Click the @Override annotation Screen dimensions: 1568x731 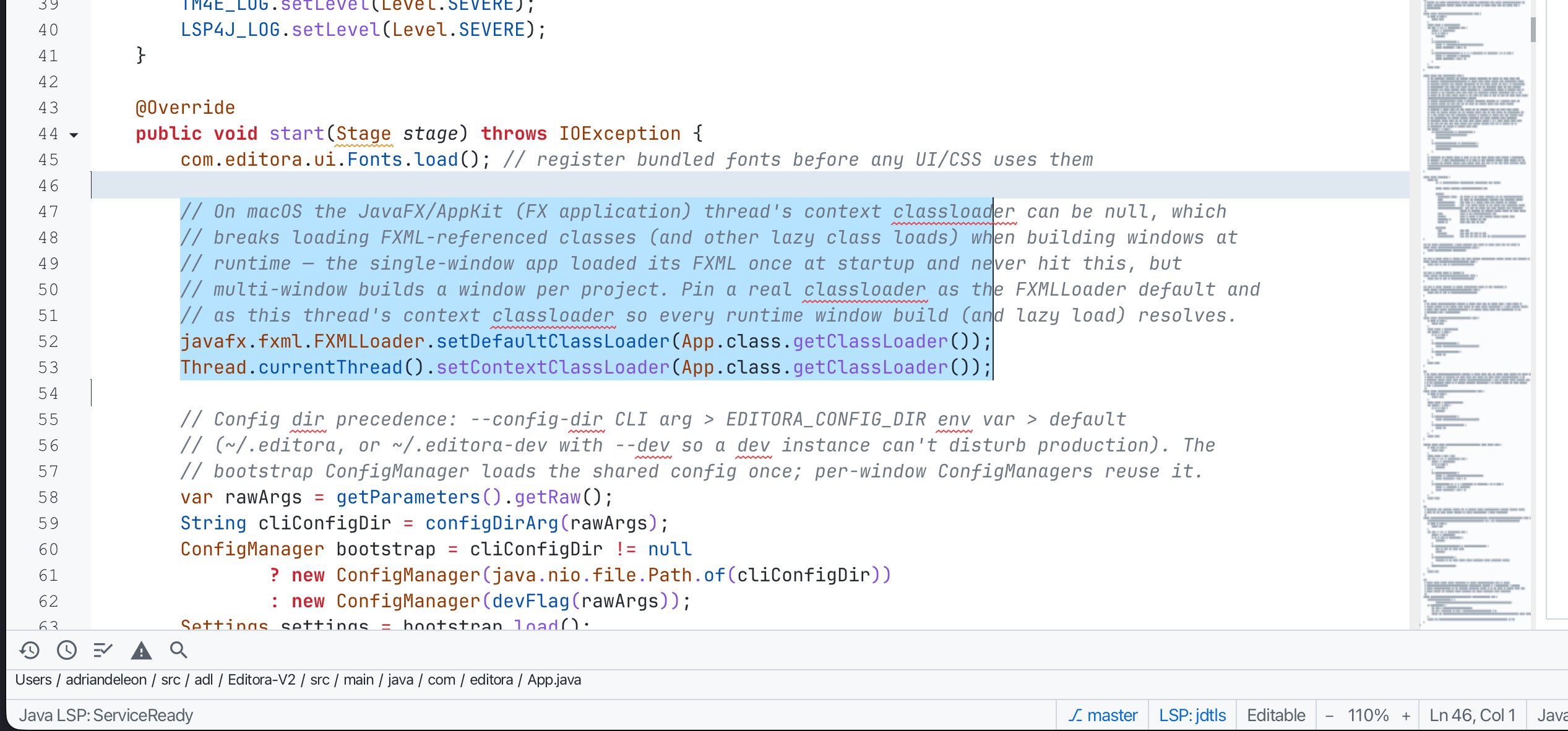(185, 108)
